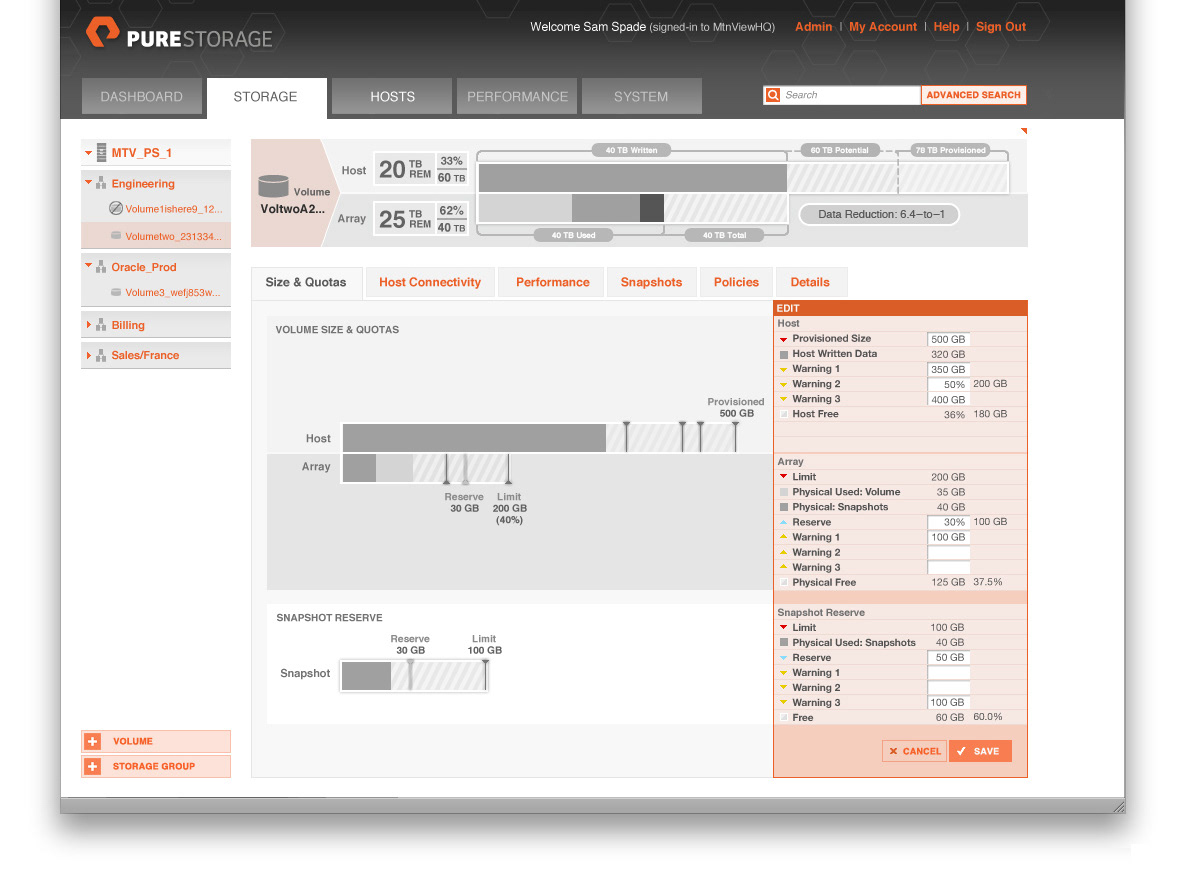
Task: Select the Size & Quotas sub-tab
Action: [306, 282]
